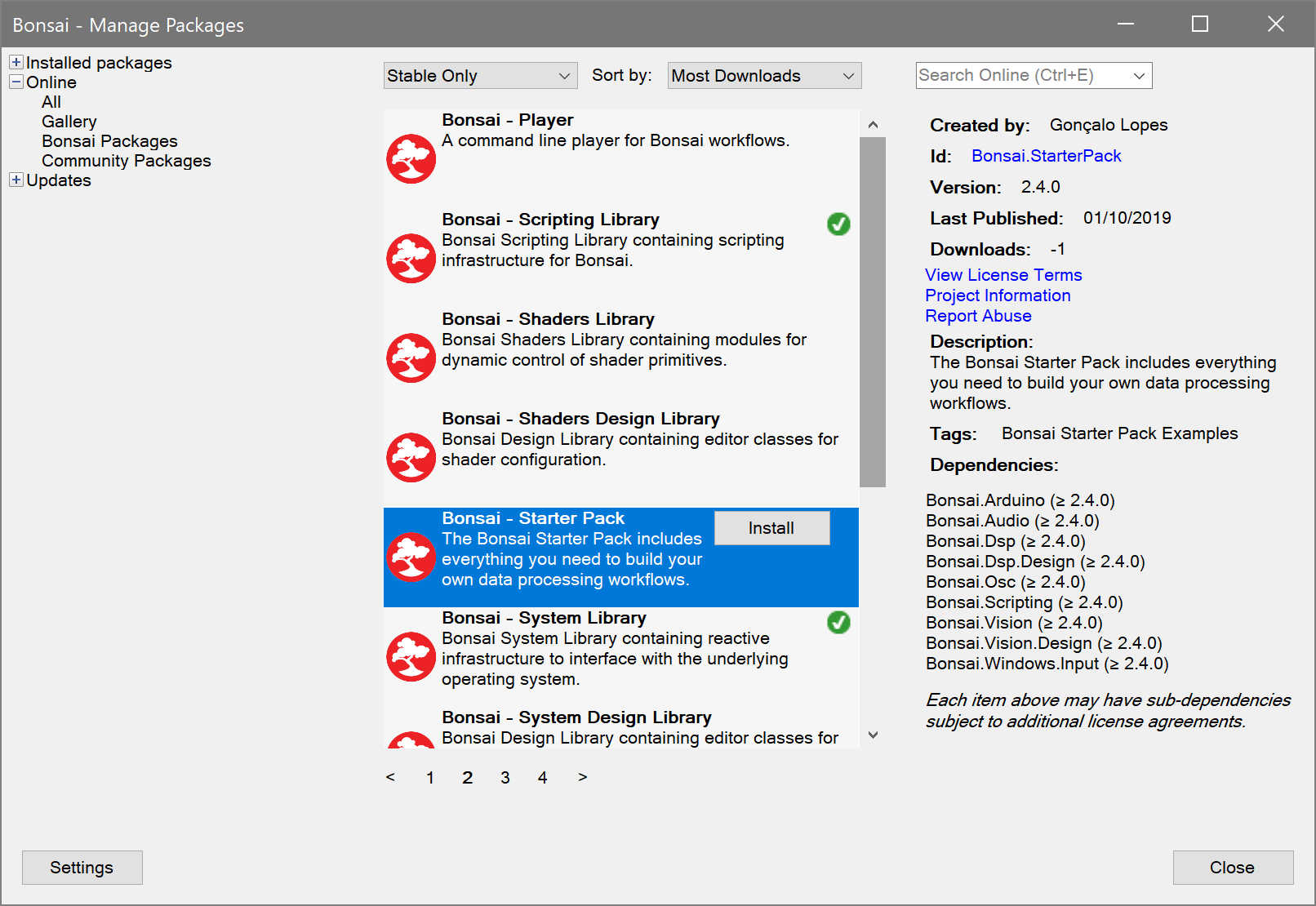Screen dimensions: 1316x906
Task: Open the Bonsai.StarterPack id link
Action: coord(1046,156)
